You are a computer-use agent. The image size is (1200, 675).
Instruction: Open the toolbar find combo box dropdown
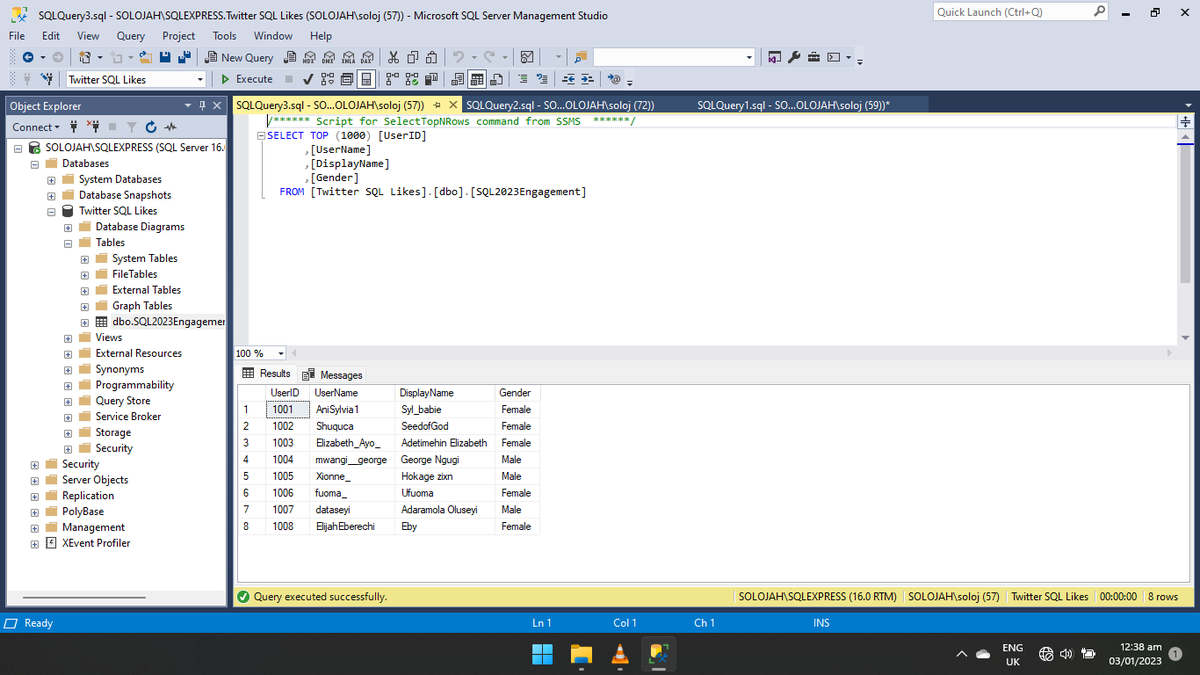coord(749,57)
